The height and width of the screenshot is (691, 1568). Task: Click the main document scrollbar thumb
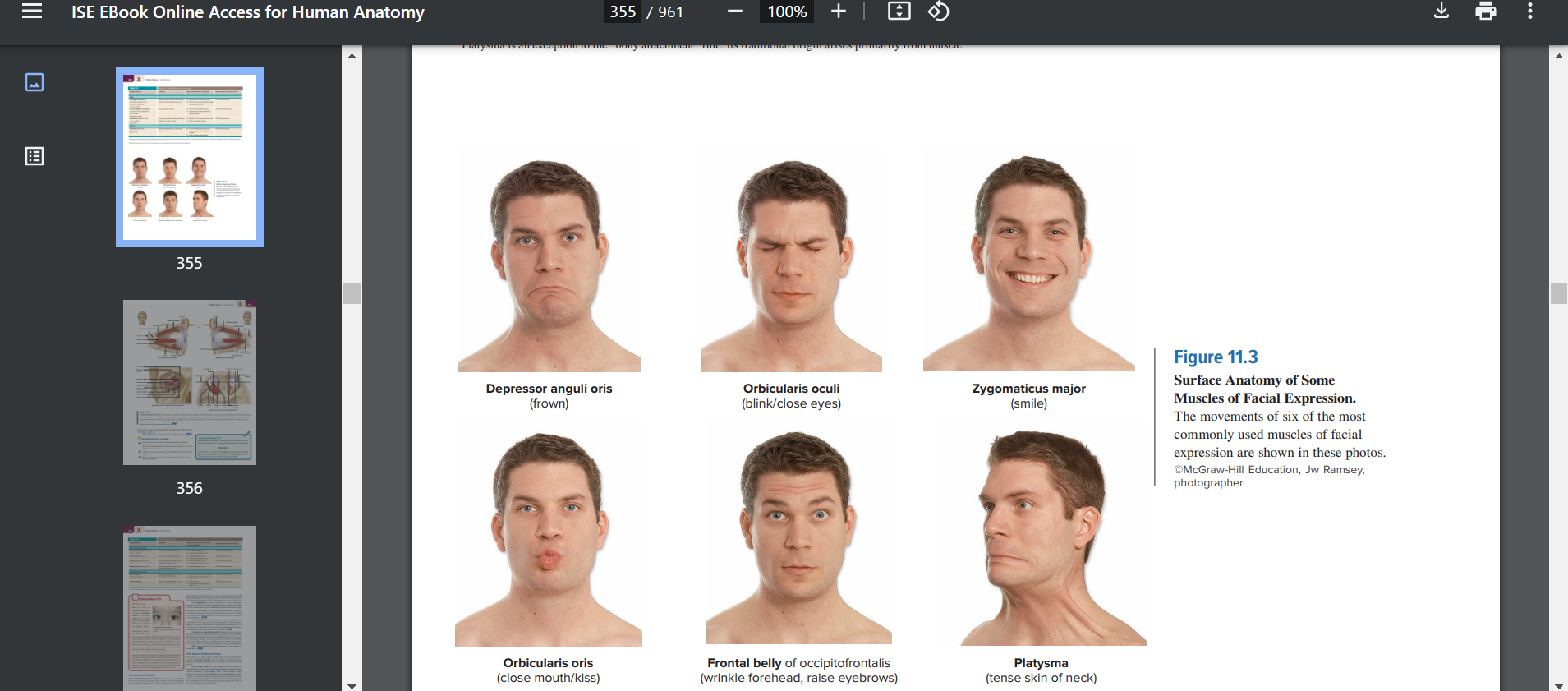[x=1558, y=293]
